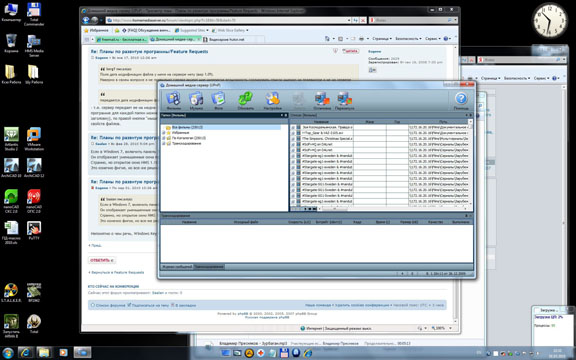Toggle checkbox beside the Top_Gear file row

tap(293, 133)
